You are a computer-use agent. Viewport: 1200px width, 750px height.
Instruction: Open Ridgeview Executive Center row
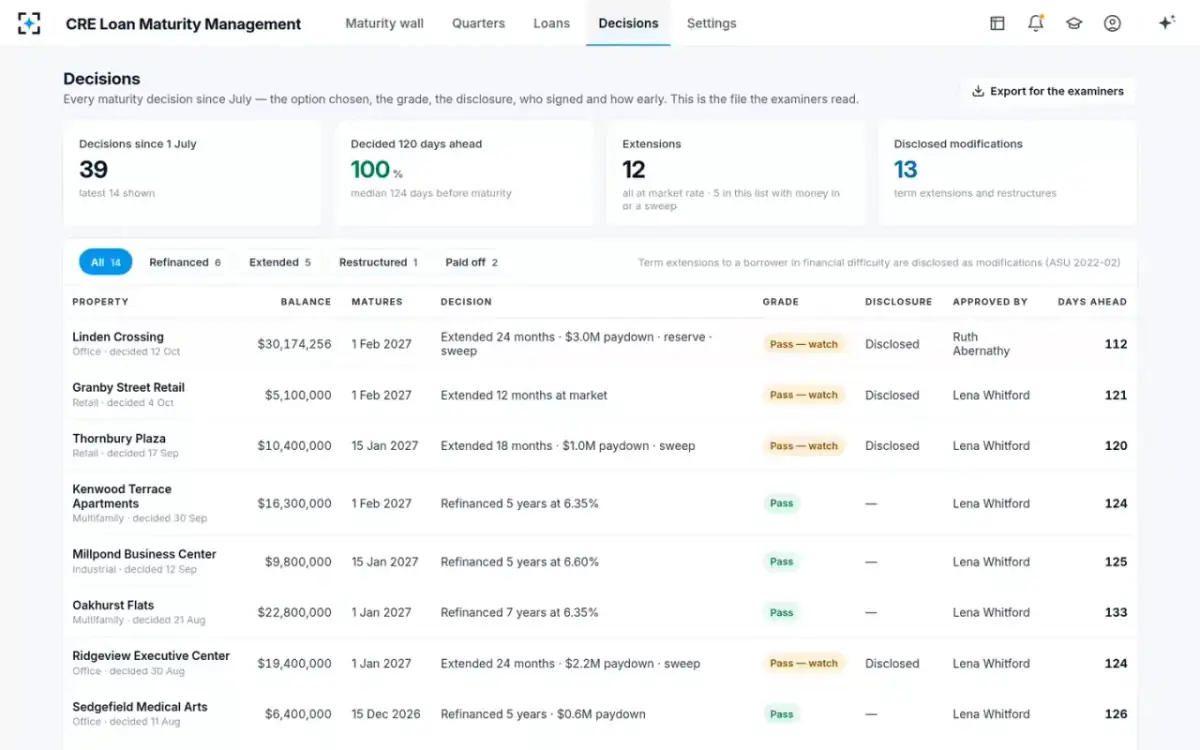click(x=600, y=663)
